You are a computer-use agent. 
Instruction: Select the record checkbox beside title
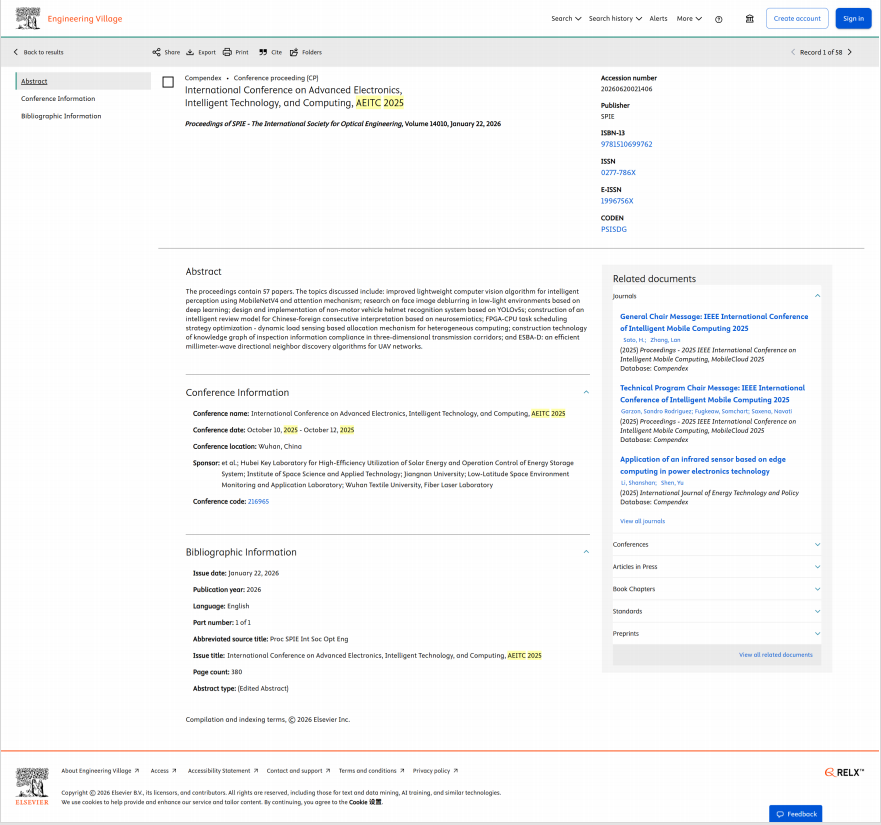coord(168,82)
